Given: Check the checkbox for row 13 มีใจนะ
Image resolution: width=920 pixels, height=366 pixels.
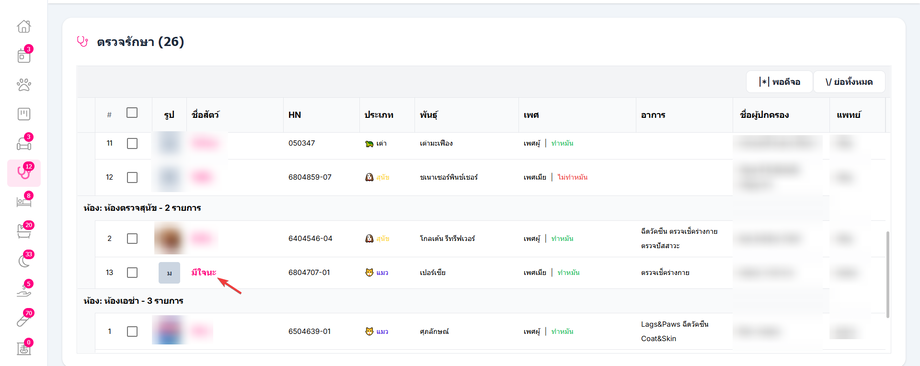Looking at the screenshot, I should click(x=132, y=273).
